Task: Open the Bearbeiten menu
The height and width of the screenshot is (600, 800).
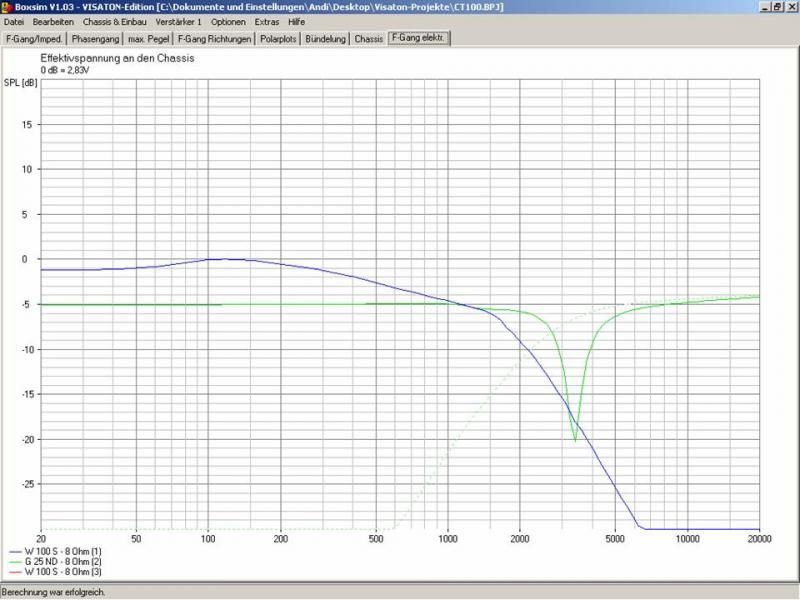Action: tap(53, 21)
